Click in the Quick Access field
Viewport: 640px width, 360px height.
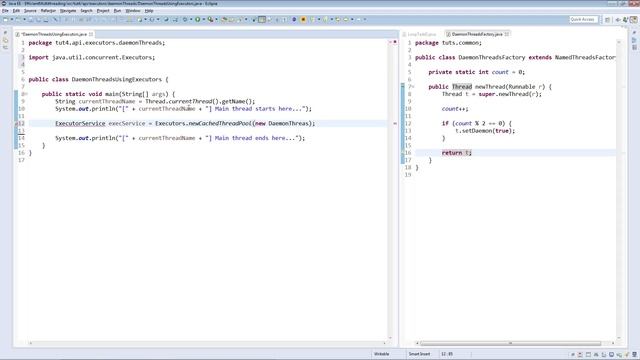(x=584, y=19)
